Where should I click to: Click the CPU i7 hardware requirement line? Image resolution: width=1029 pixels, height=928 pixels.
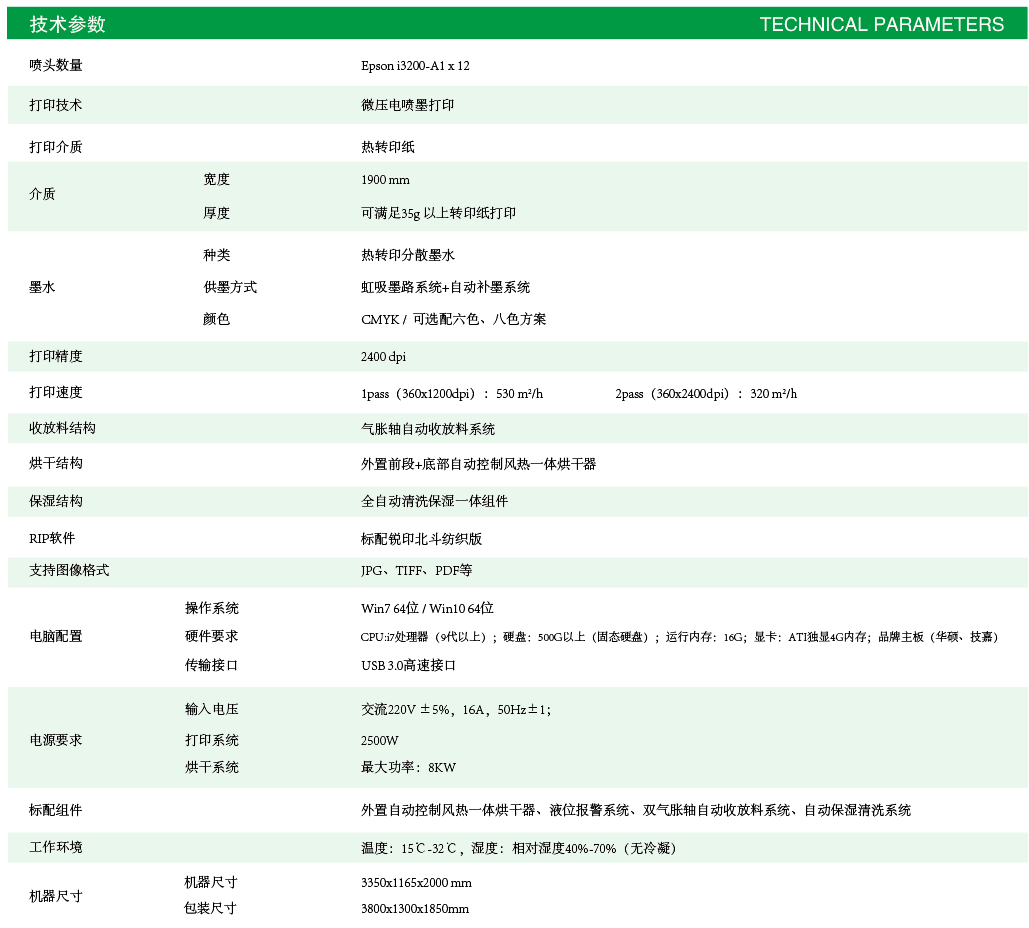click(x=680, y=637)
